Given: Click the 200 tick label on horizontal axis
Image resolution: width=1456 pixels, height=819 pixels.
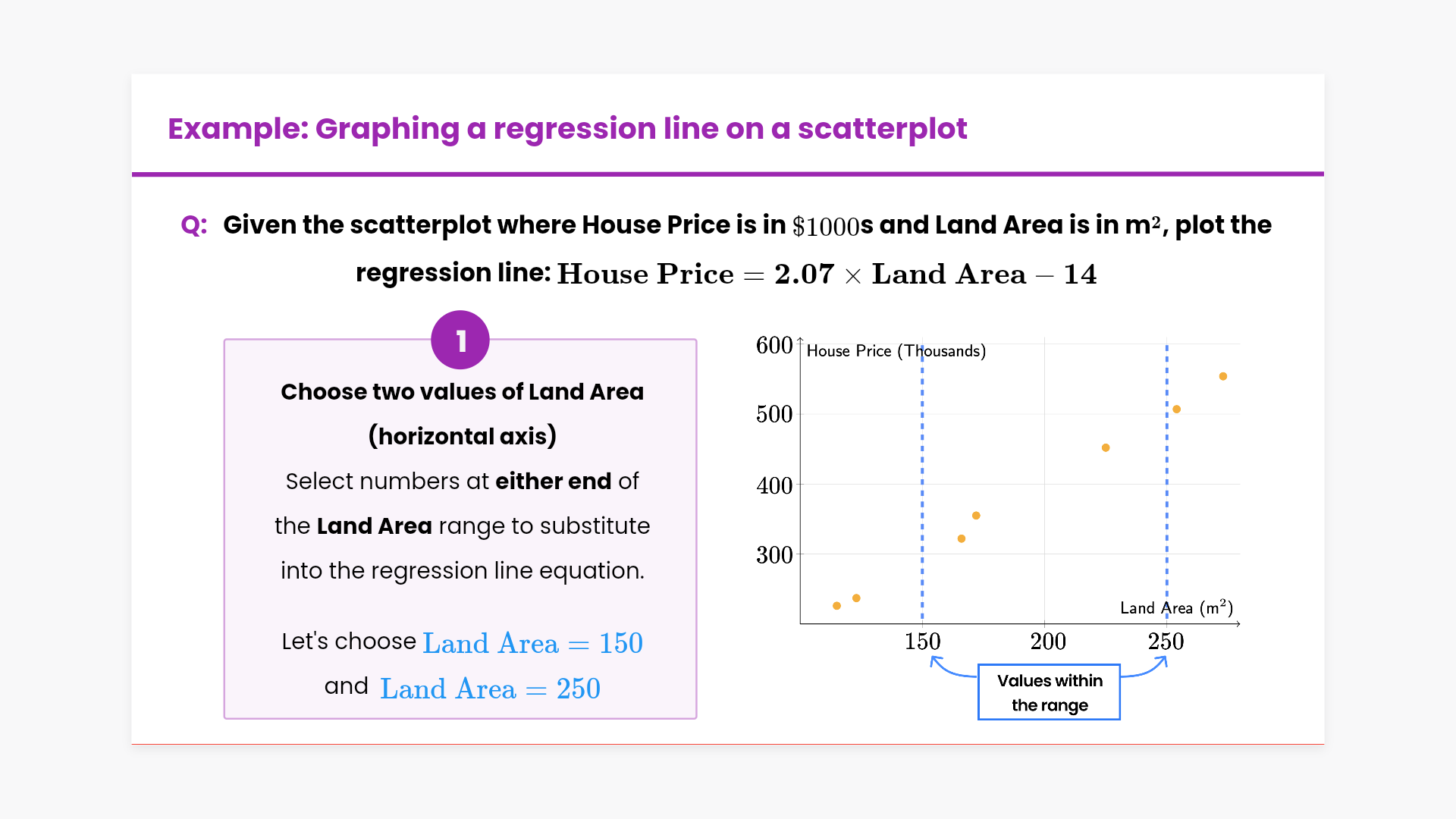Looking at the screenshot, I should click(1047, 642).
